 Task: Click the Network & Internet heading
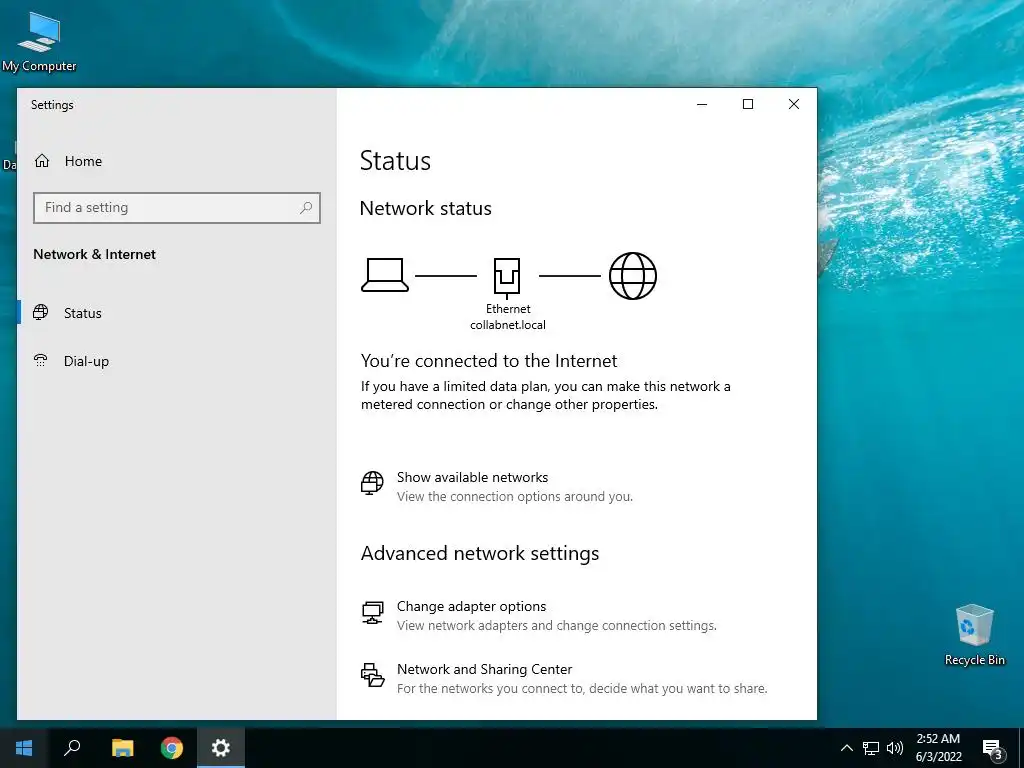95,254
